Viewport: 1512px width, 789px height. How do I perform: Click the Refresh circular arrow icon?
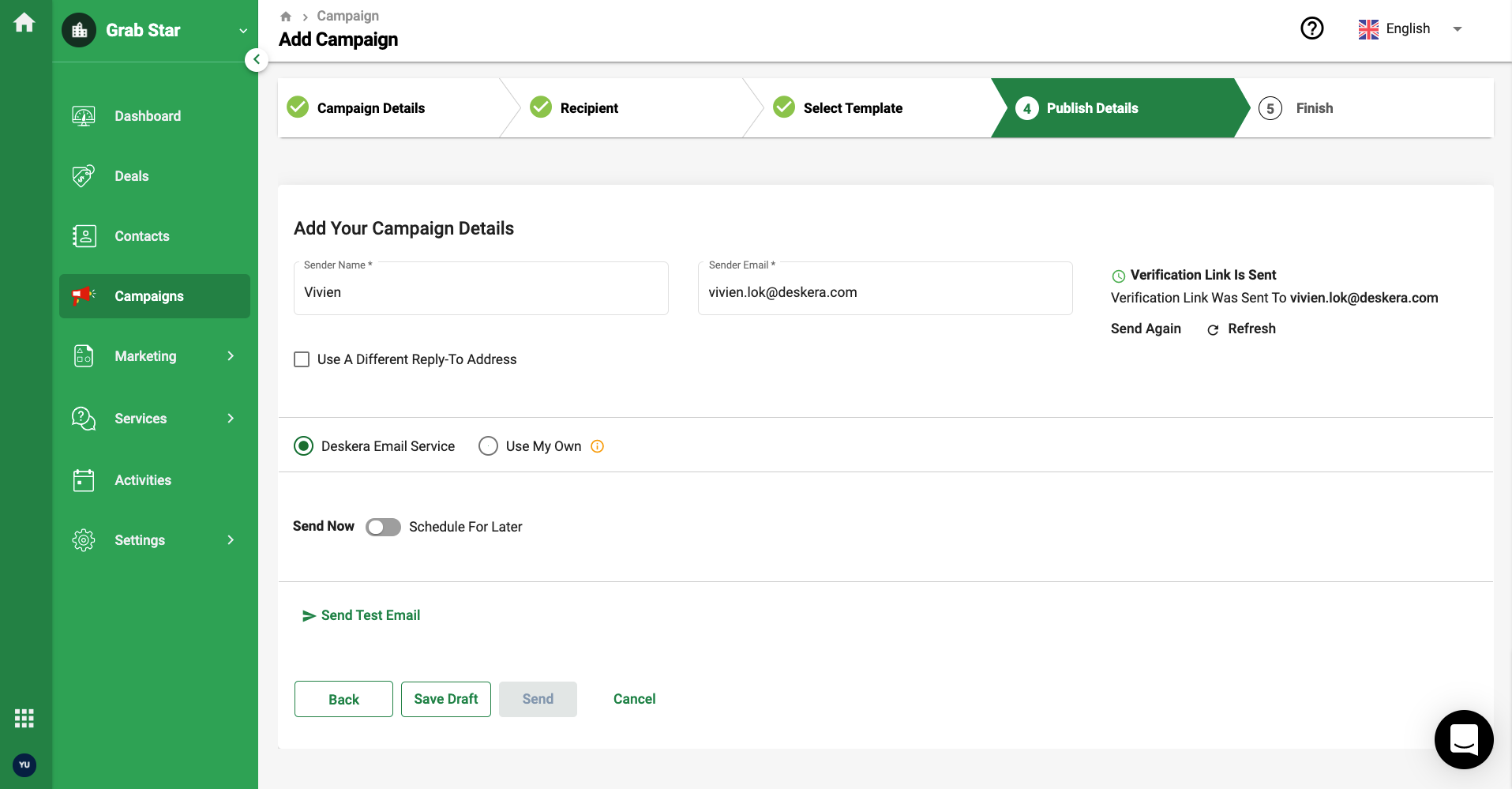click(1213, 330)
